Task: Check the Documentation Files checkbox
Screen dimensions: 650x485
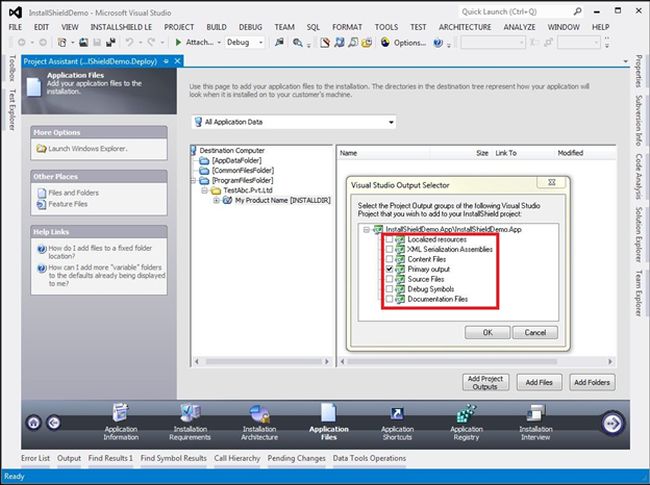Action: (389, 299)
